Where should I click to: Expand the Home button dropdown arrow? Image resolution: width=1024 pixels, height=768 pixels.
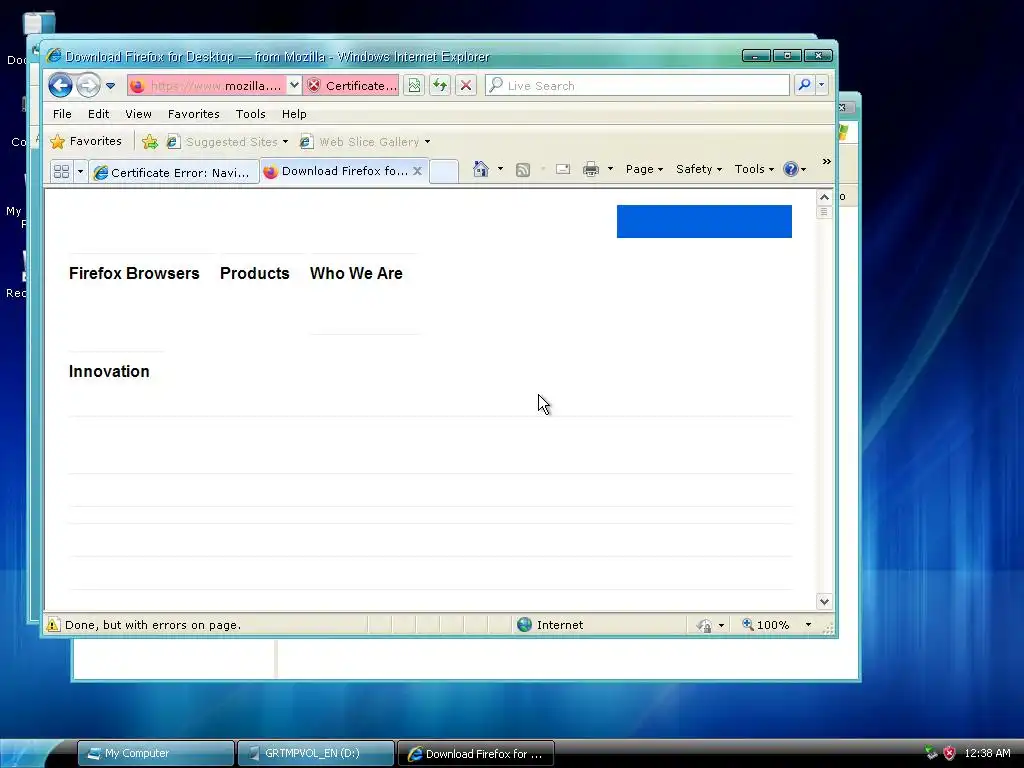click(500, 169)
